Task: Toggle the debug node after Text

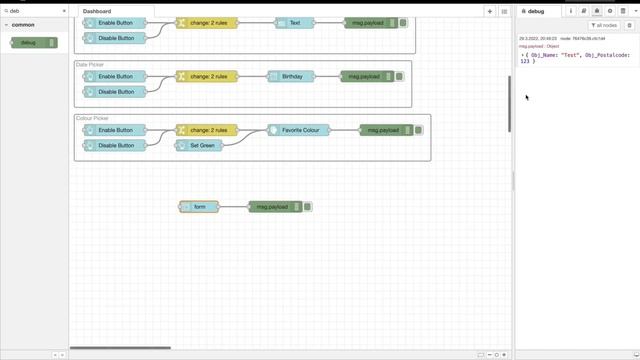Action: (403, 23)
